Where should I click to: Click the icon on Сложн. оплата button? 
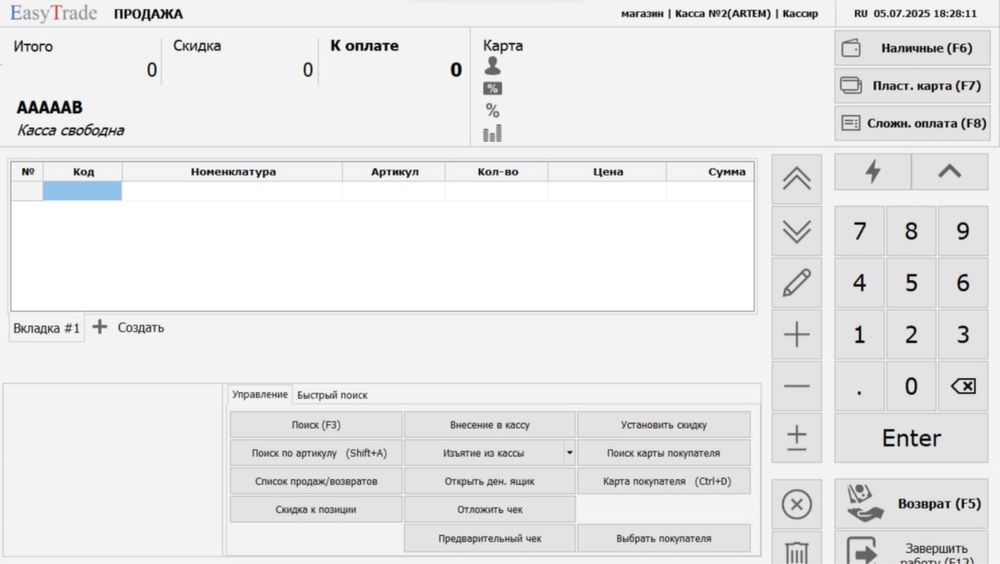(x=851, y=122)
